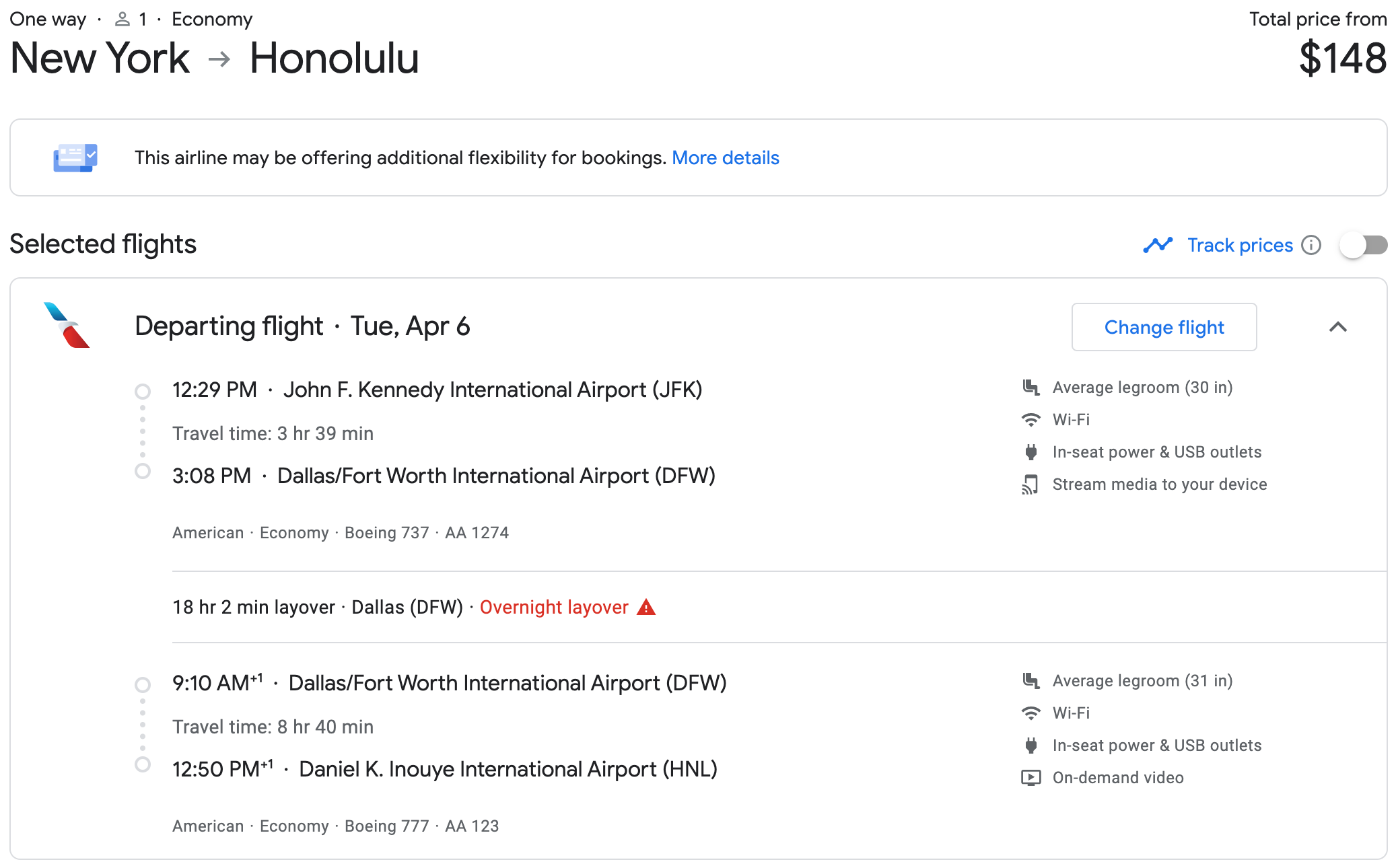Click the Departing flight Tue, Apr 6 header
Image resolution: width=1396 pixels, height=868 pixels.
tap(302, 326)
